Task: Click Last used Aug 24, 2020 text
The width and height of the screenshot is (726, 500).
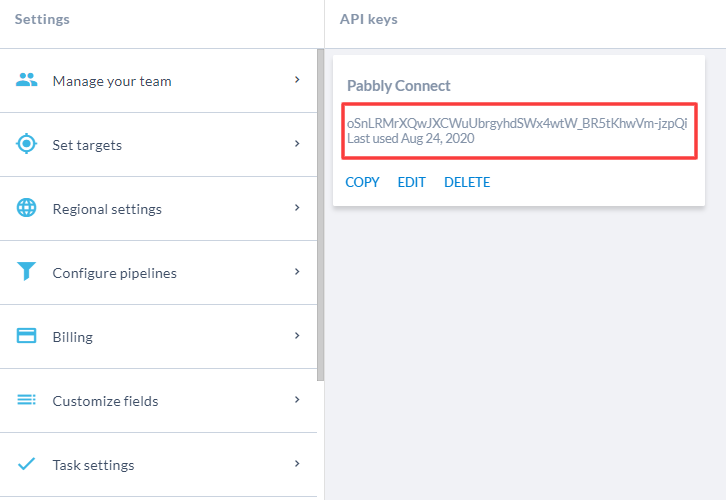Action: click(411, 138)
